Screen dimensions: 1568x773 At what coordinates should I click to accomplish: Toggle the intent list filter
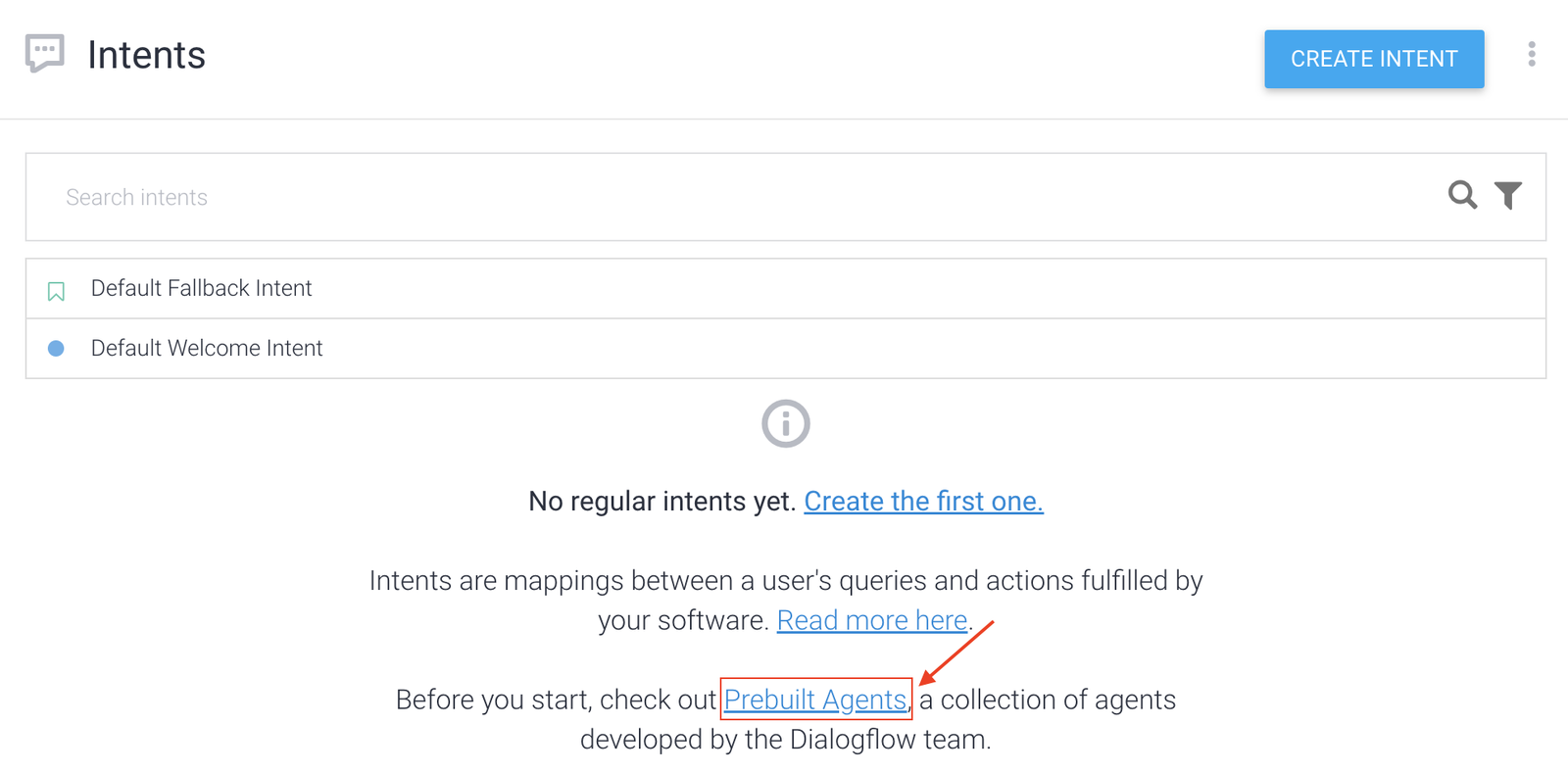pos(1508,196)
